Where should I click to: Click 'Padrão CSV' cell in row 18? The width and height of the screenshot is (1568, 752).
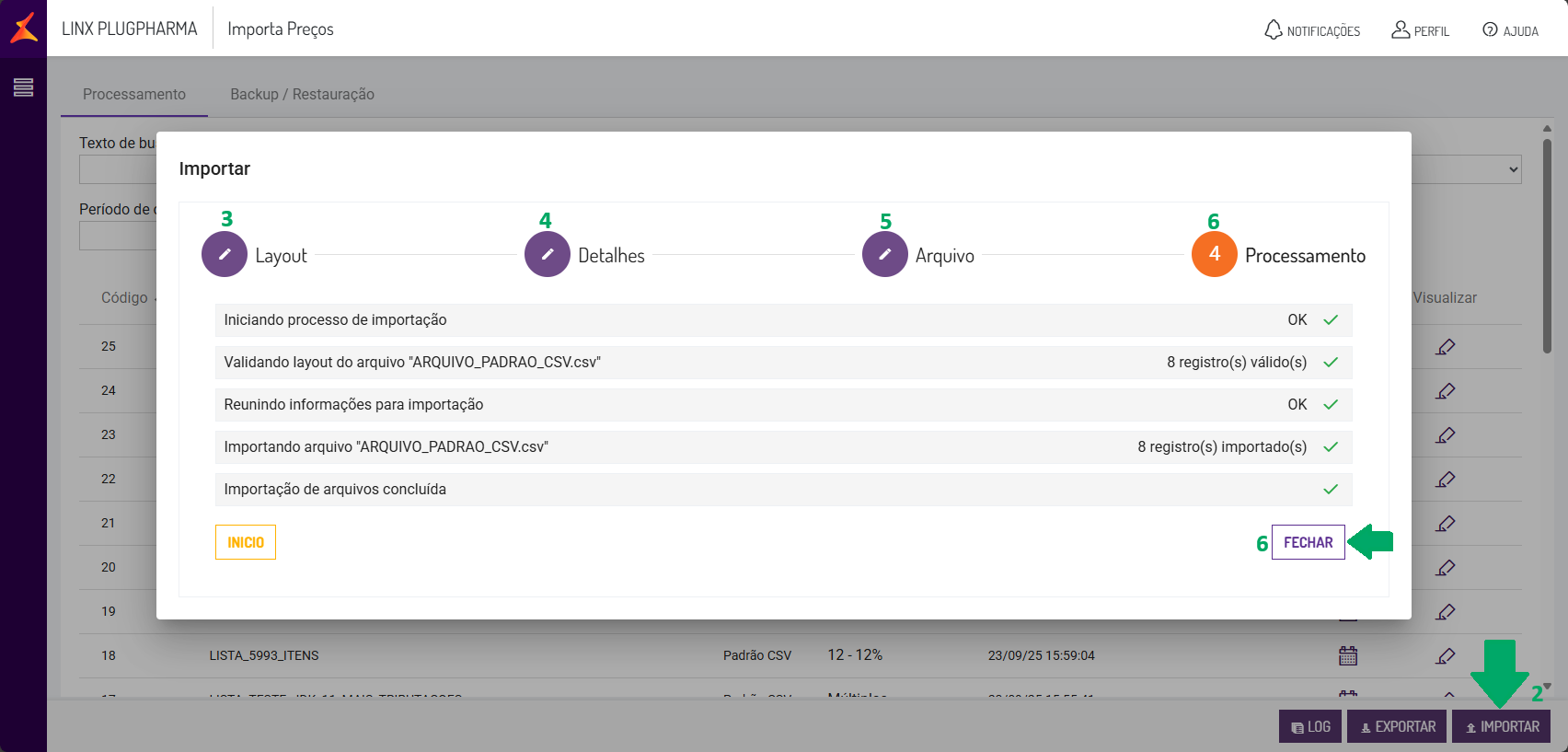[x=757, y=655]
